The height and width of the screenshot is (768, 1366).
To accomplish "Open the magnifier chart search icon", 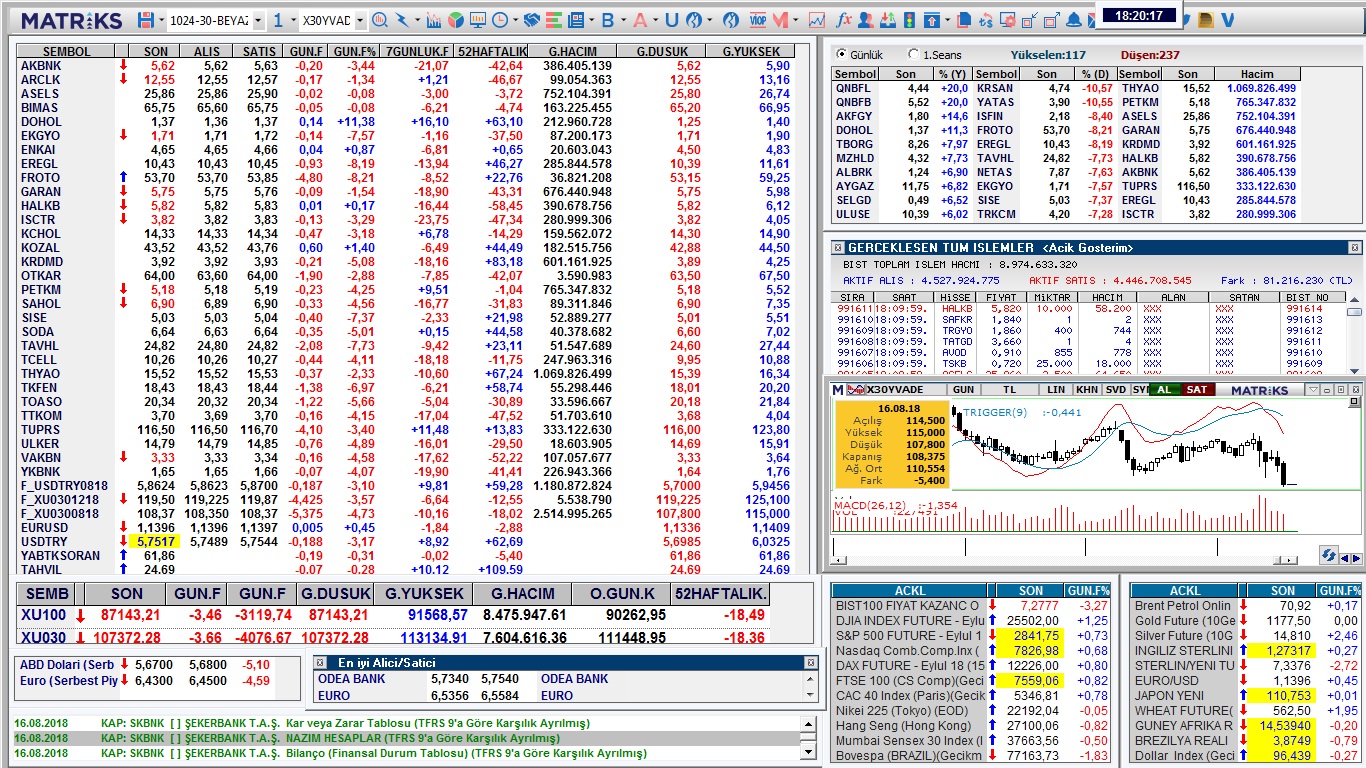I will pyautogui.click(x=380, y=20).
